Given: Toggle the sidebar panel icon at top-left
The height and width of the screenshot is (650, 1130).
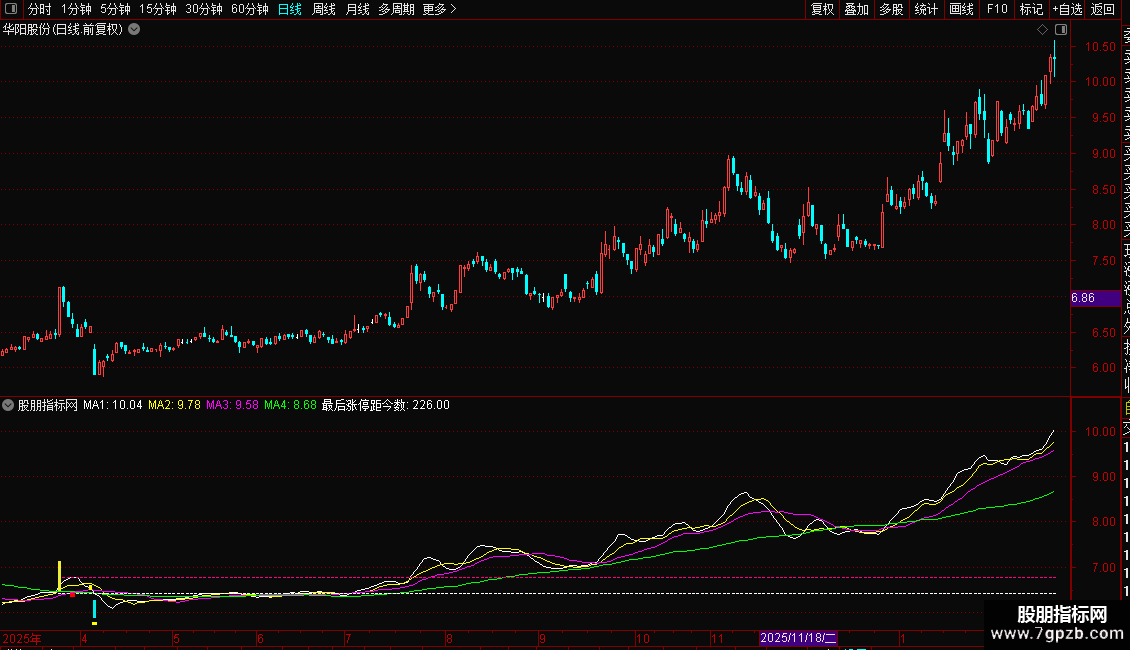Looking at the screenshot, I should (x=11, y=9).
